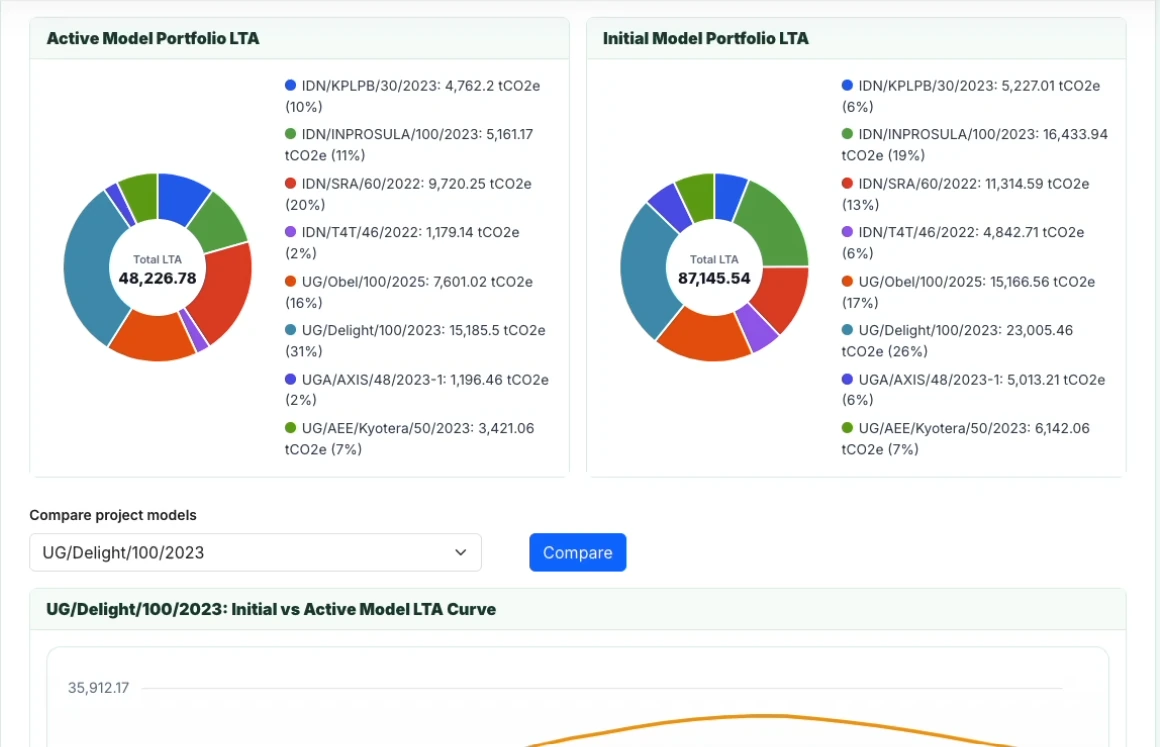Click the orange UG/Obel legend dot in Active Portfolio
This screenshot has width=1160, height=747.
point(291,282)
